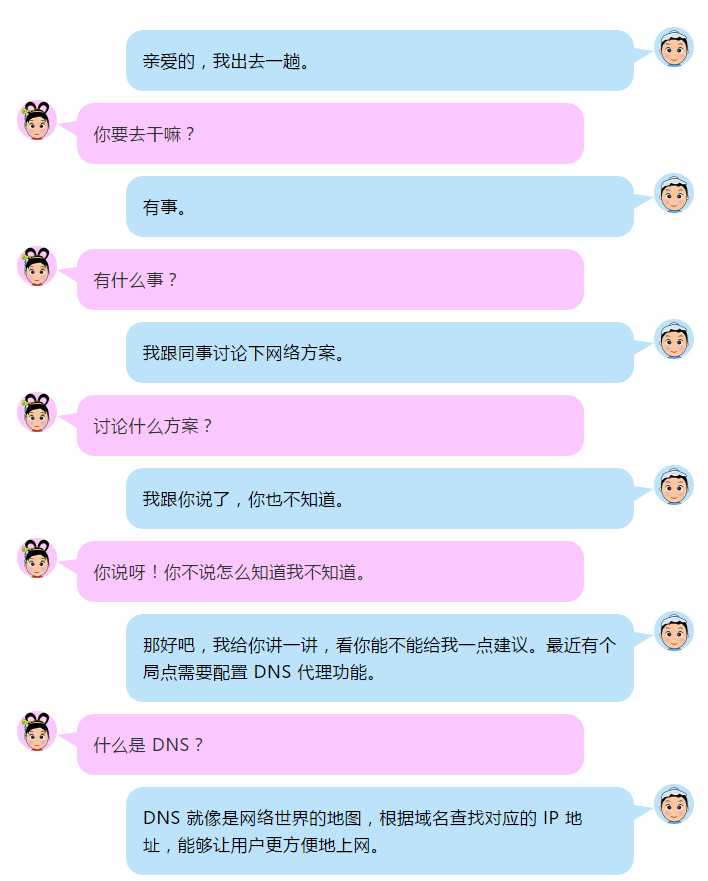Click the blue bubble "亲爱的，我出去一趟。"

[x=380, y=61]
